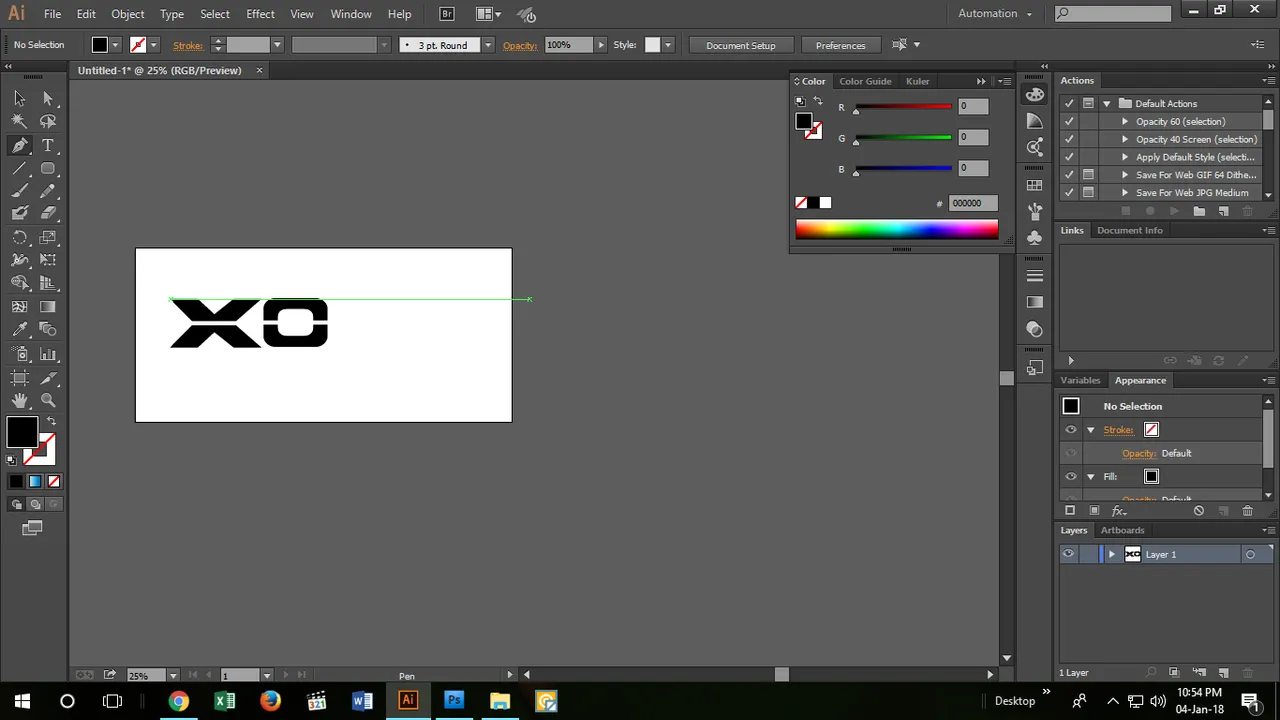1280x720 pixels.
Task: Toggle checkmark for Apply Default Style action
Action: point(1069,157)
